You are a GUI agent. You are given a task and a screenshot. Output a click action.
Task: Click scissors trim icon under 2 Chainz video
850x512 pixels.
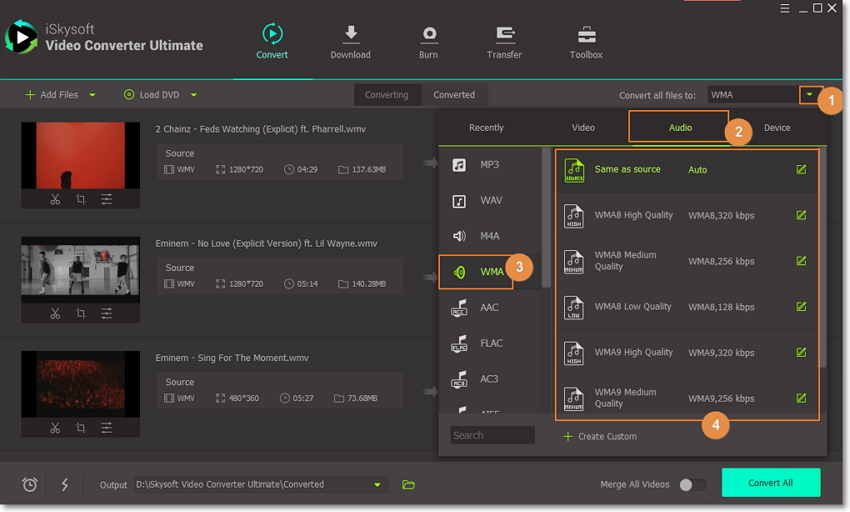pos(55,199)
